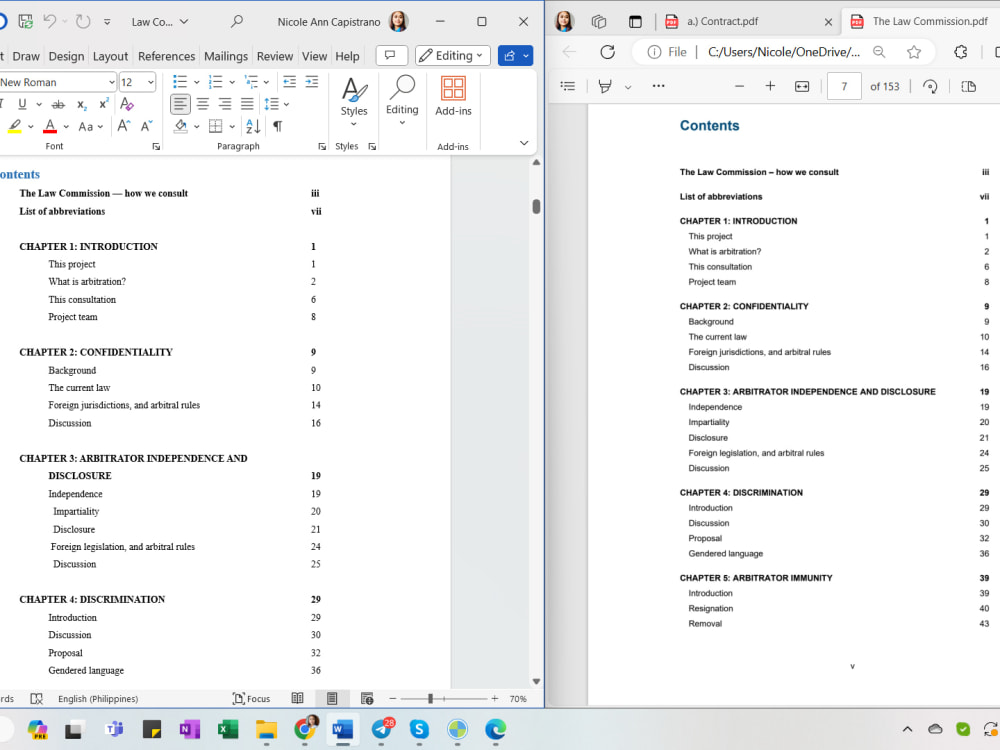Apply red font color swatch

click(50, 126)
